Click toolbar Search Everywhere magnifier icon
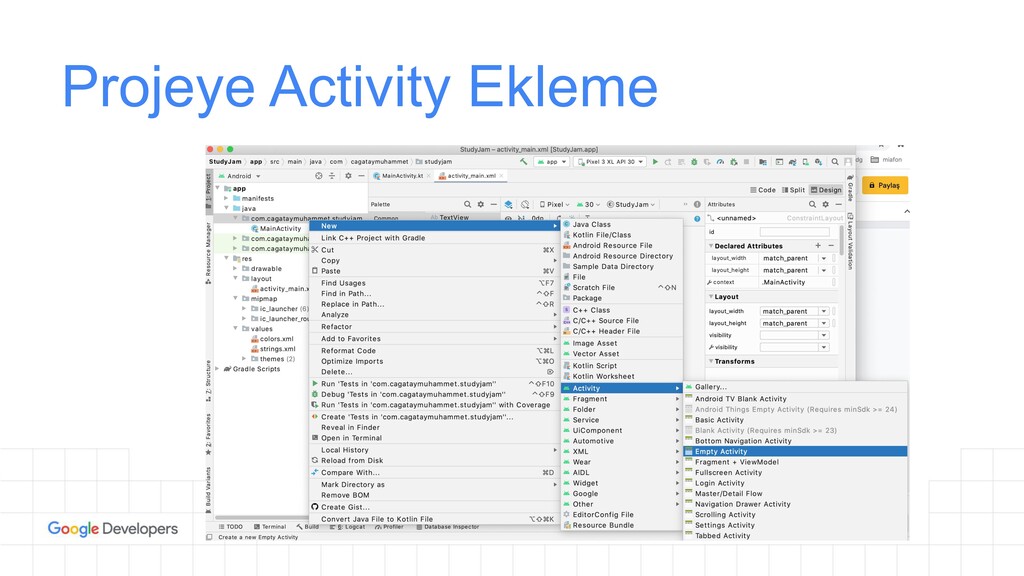1024x576 pixels. pos(835,161)
